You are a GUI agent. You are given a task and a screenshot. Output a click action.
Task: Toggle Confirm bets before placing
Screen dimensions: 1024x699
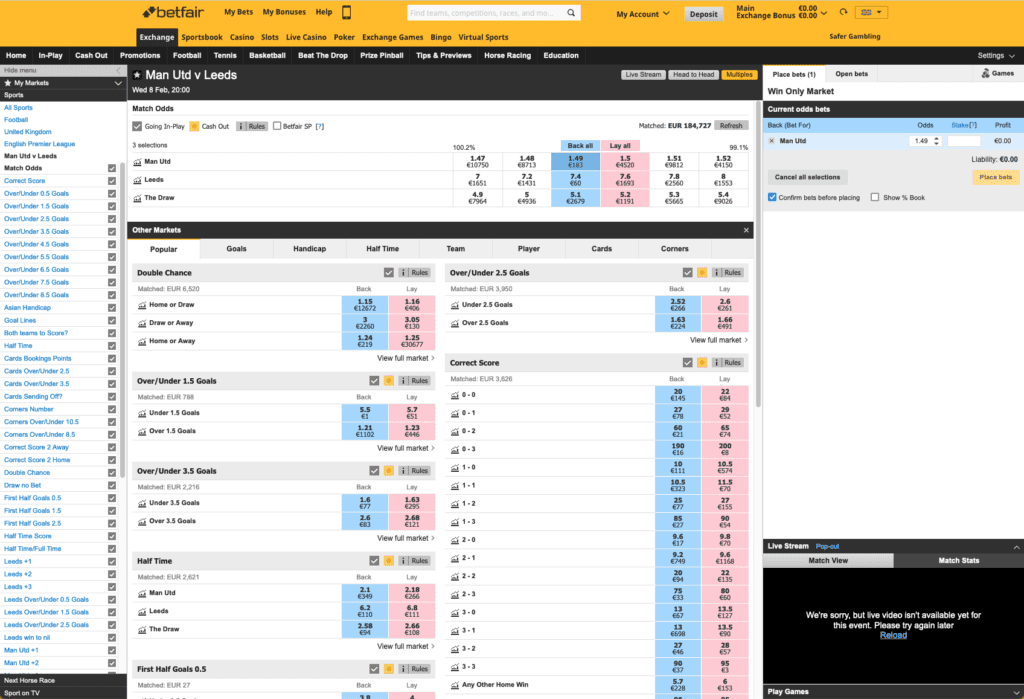click(x=773, y=197)
